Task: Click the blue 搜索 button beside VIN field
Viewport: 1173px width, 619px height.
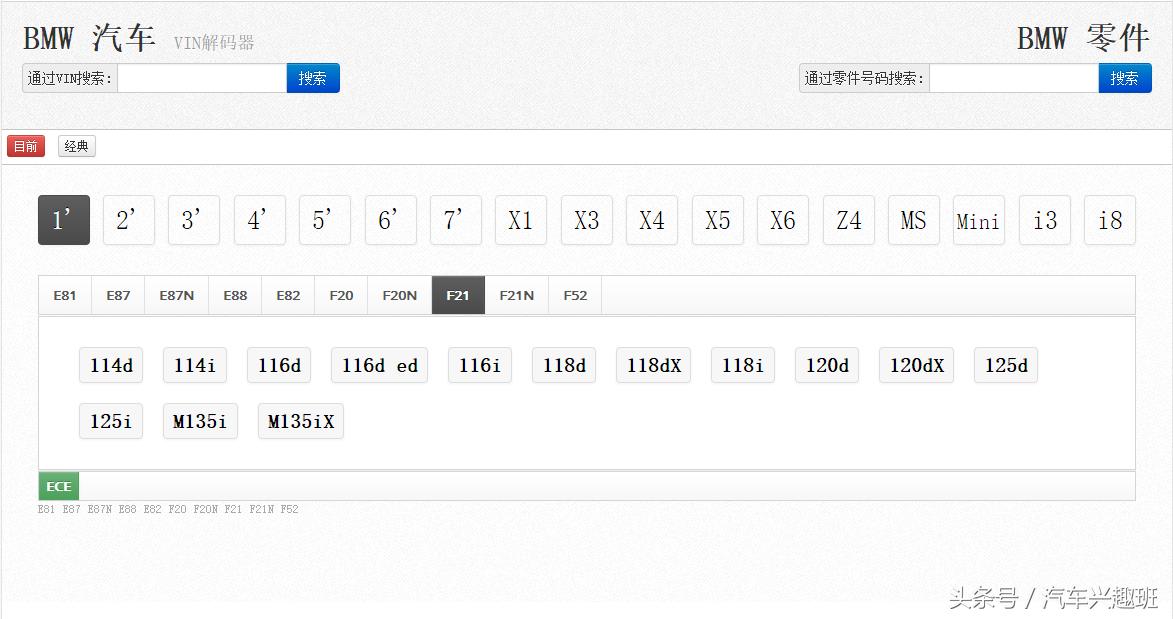Action: 313,78
